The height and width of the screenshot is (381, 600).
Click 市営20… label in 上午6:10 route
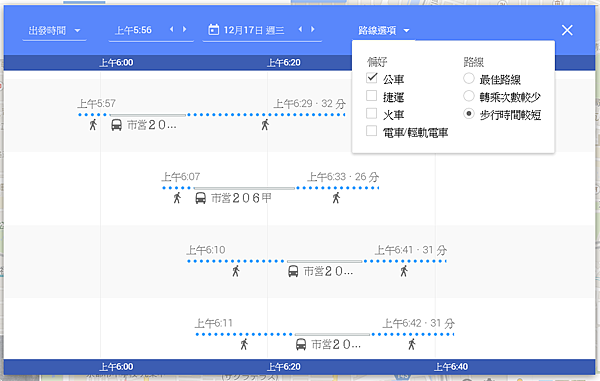(x=328, y=272)
